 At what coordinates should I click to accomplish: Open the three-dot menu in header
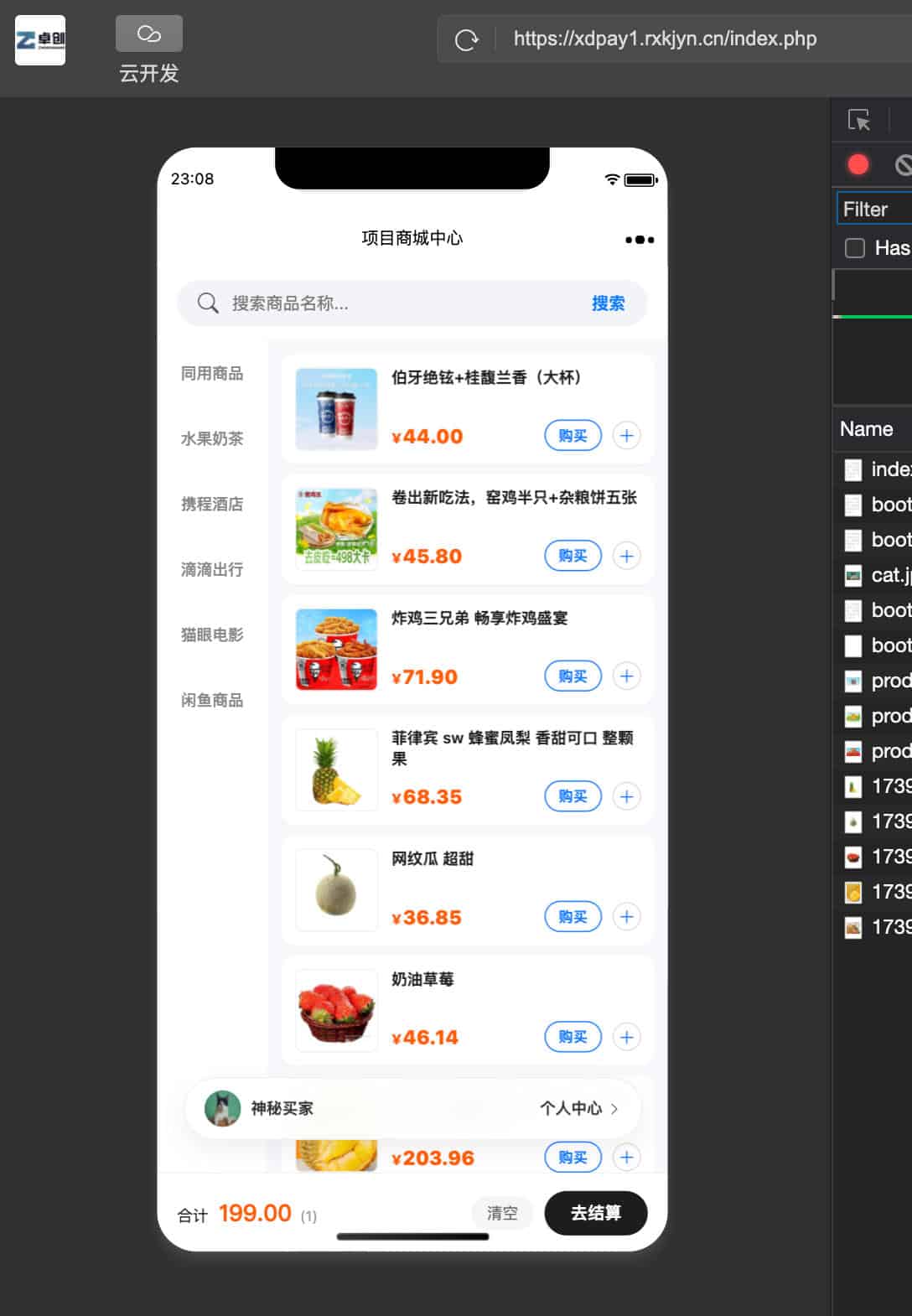(x=640, y=240)
